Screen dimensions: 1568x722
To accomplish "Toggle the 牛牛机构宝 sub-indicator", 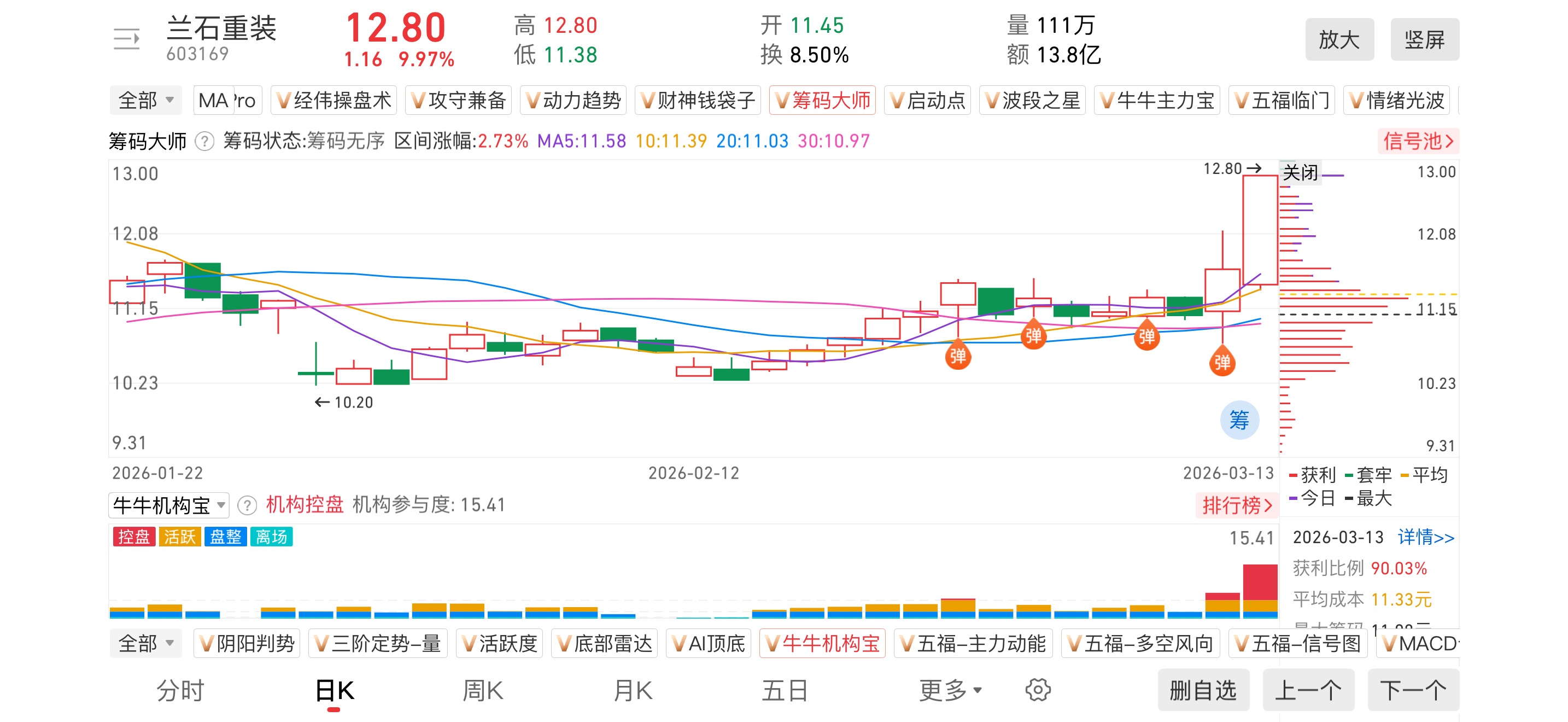I will [822, 643].
